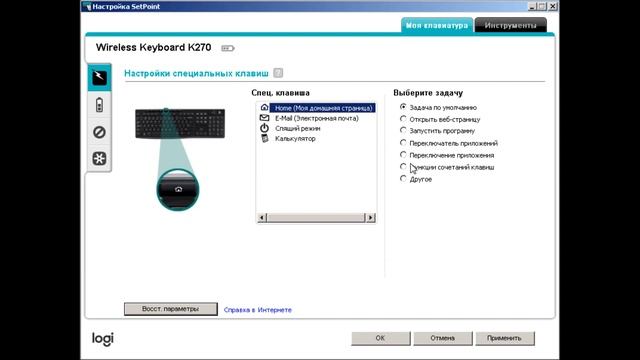
Task: Click the envelope E-Mail icon
Action: [264, 118]
